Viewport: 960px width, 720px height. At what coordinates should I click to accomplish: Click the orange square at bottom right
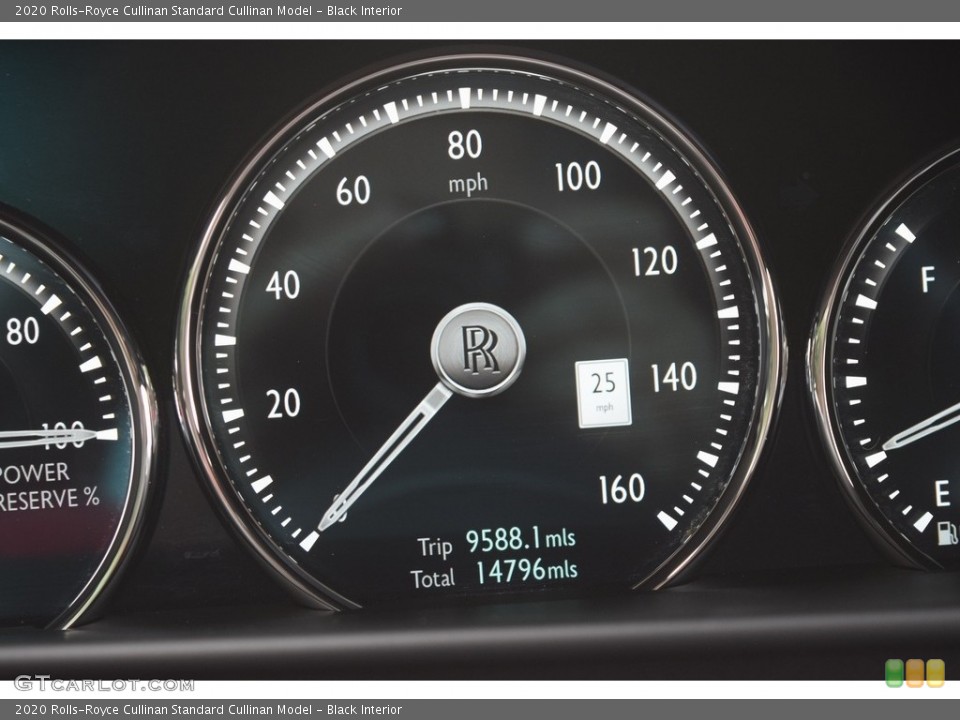915,673
